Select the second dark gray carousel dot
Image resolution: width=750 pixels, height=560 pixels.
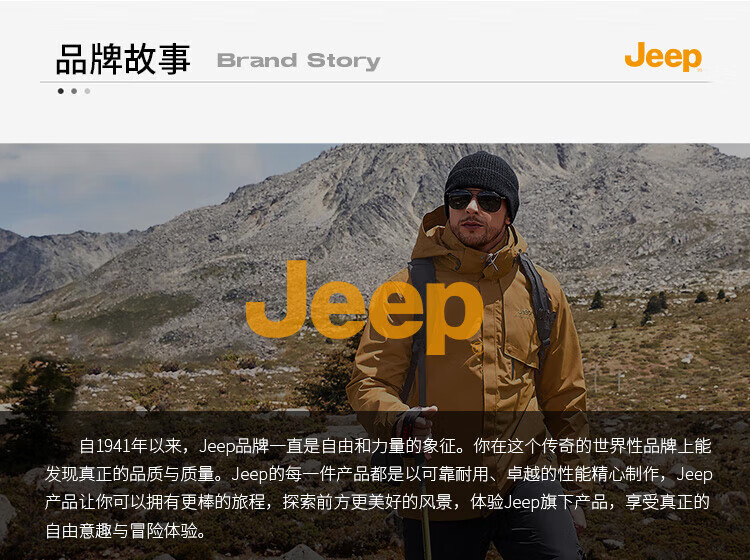[x=74, y=91]
